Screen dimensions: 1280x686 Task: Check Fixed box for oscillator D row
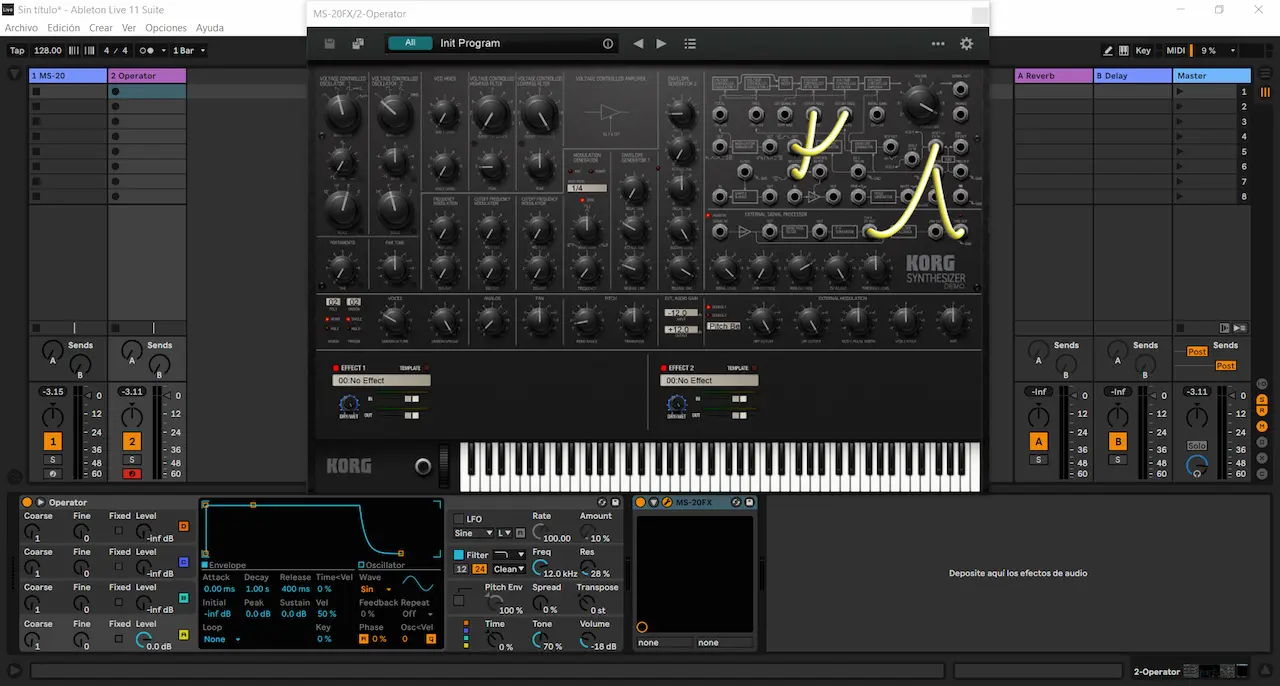click(119, 530)
